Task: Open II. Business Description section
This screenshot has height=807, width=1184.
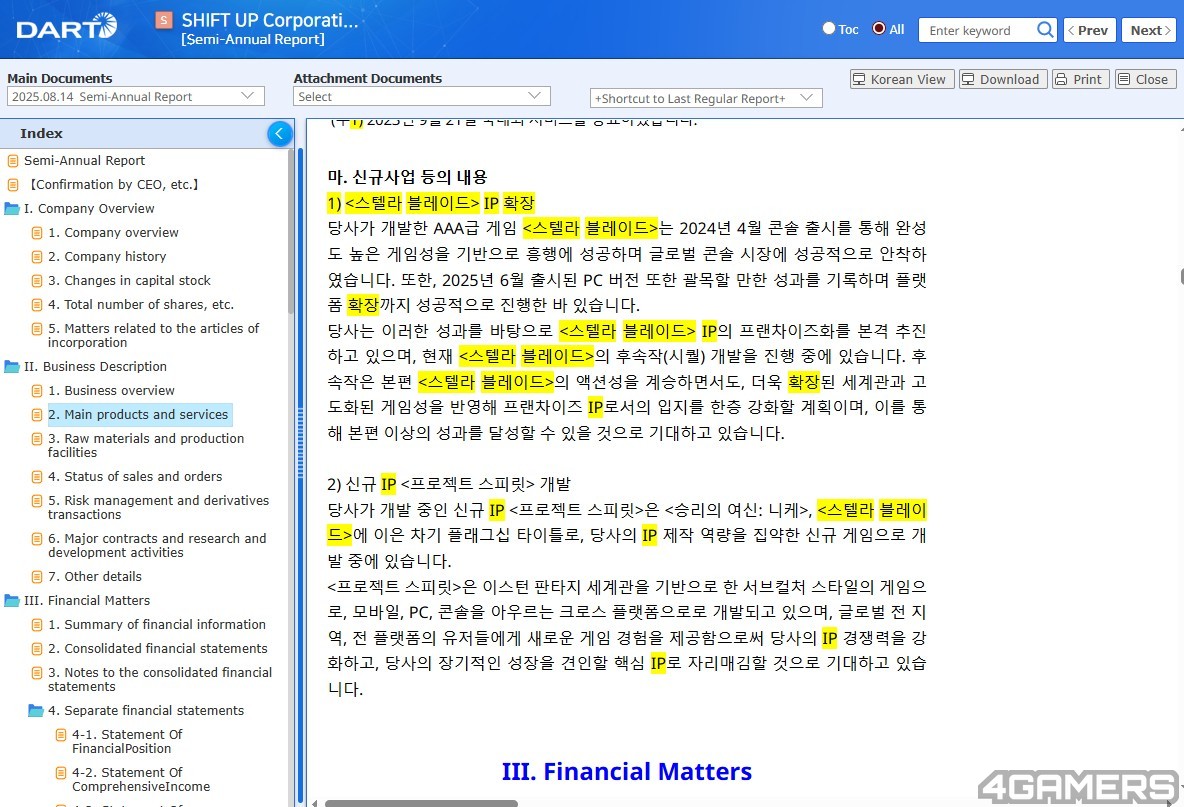Action: click(x=95, y=367)
